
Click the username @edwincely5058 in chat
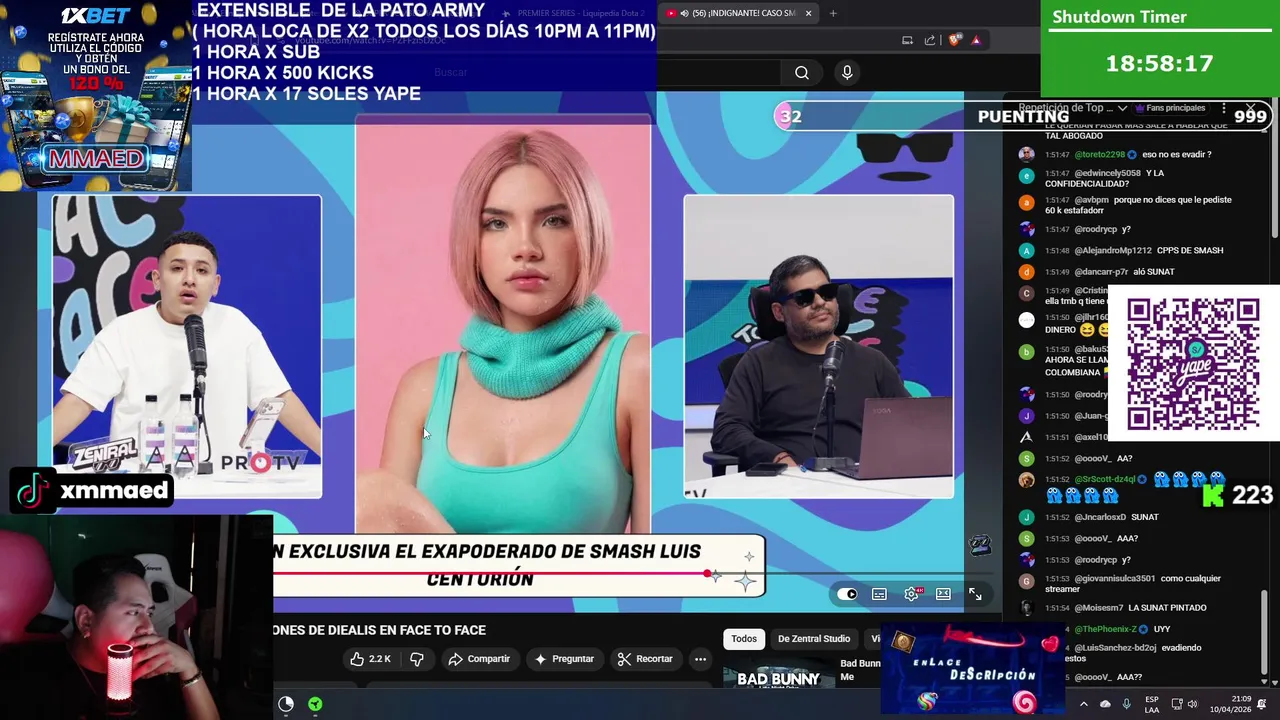pos(1108,173)
